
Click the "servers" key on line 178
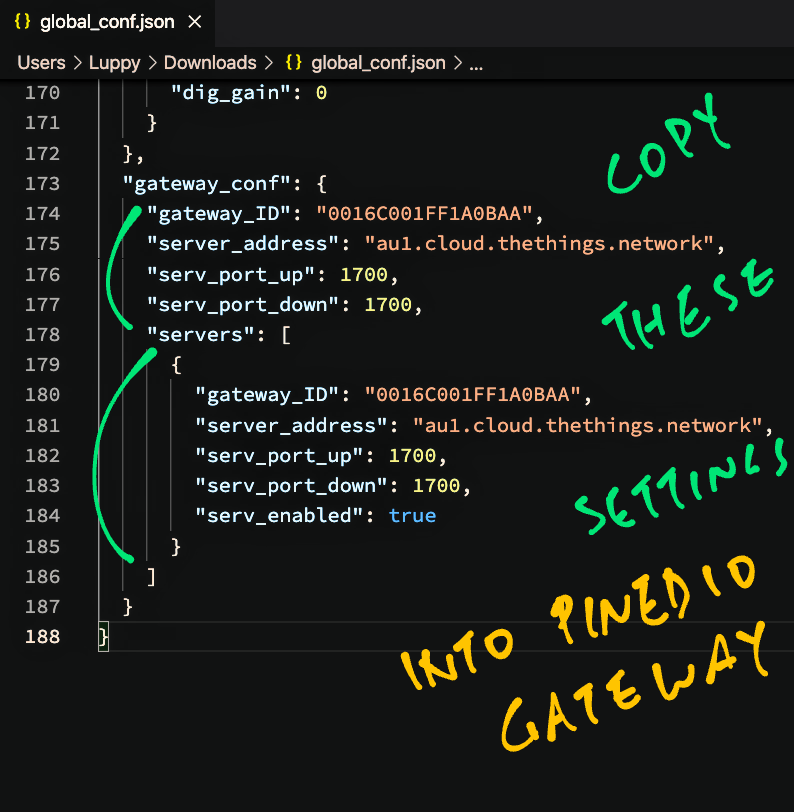[x=196, y=335]
